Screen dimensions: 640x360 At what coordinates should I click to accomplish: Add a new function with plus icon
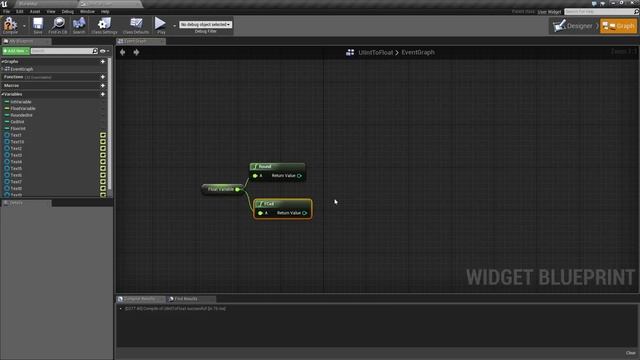[103, 77]
